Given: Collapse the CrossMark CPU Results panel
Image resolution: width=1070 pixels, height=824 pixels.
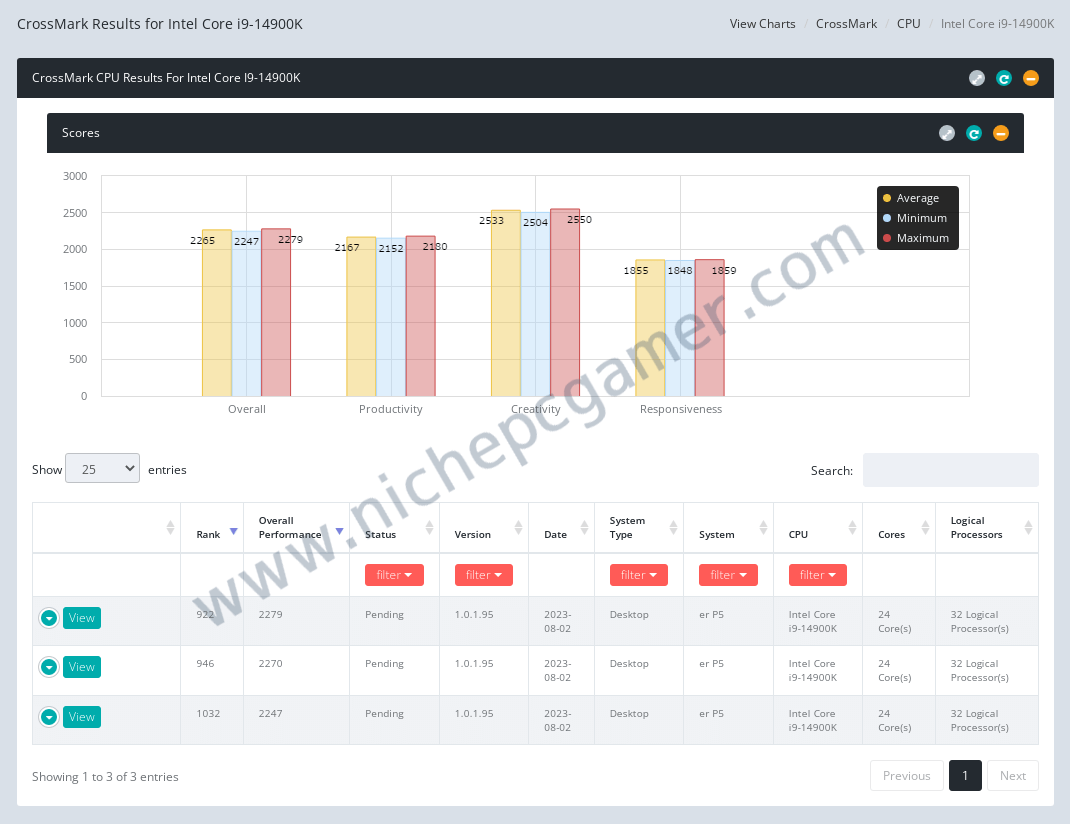Looking at the screenshot, I should 1030,78.
